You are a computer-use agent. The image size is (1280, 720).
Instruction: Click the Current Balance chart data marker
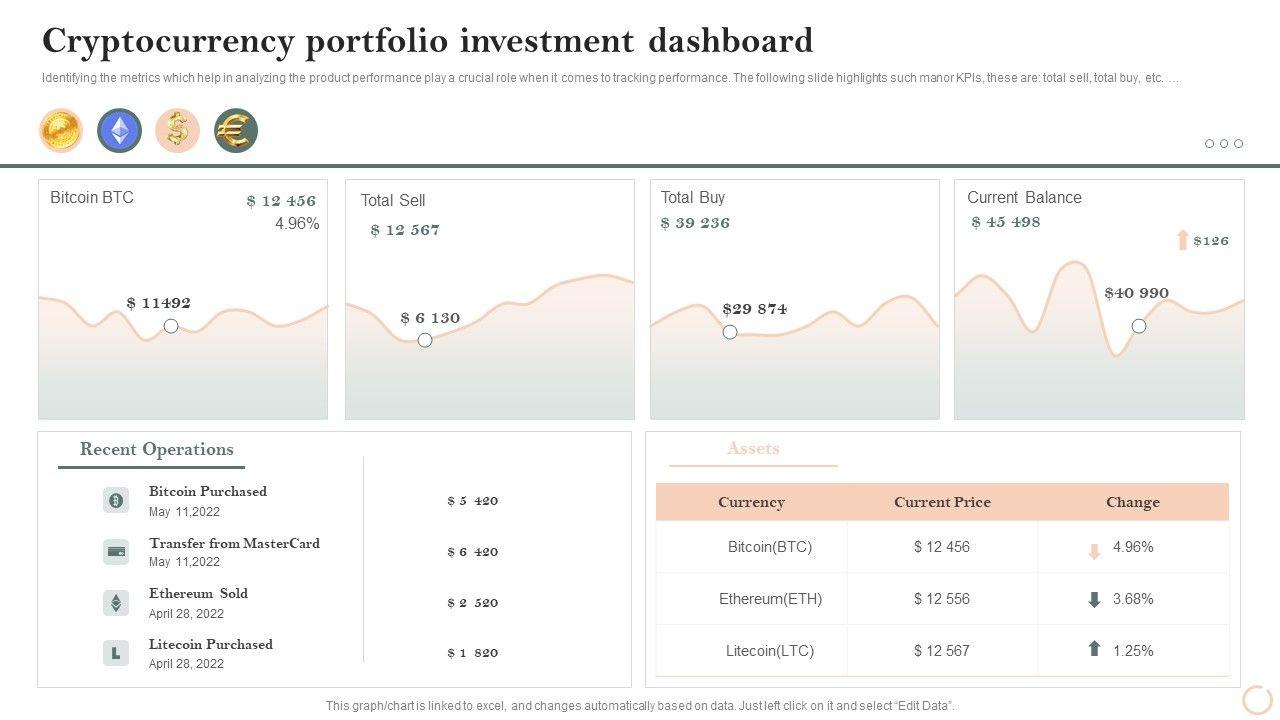pyautogui.click(x=1139, y=326)
